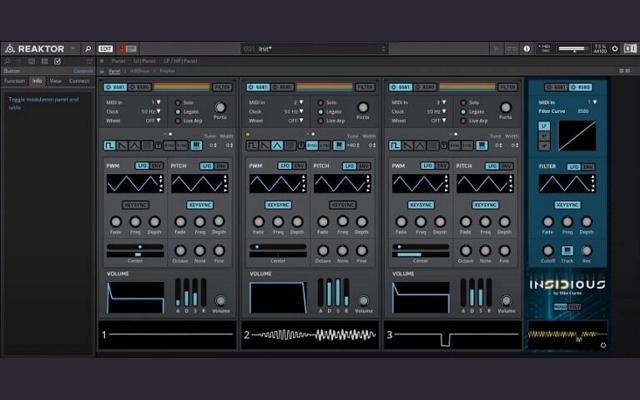
Task: Click the FILTER button in voice 1
Action: 222,87
